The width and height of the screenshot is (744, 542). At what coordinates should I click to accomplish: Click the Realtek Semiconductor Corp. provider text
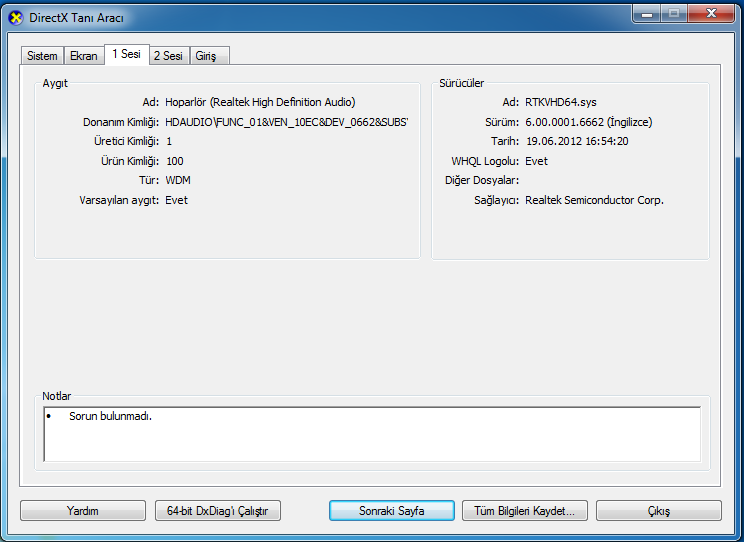(594, 200)
